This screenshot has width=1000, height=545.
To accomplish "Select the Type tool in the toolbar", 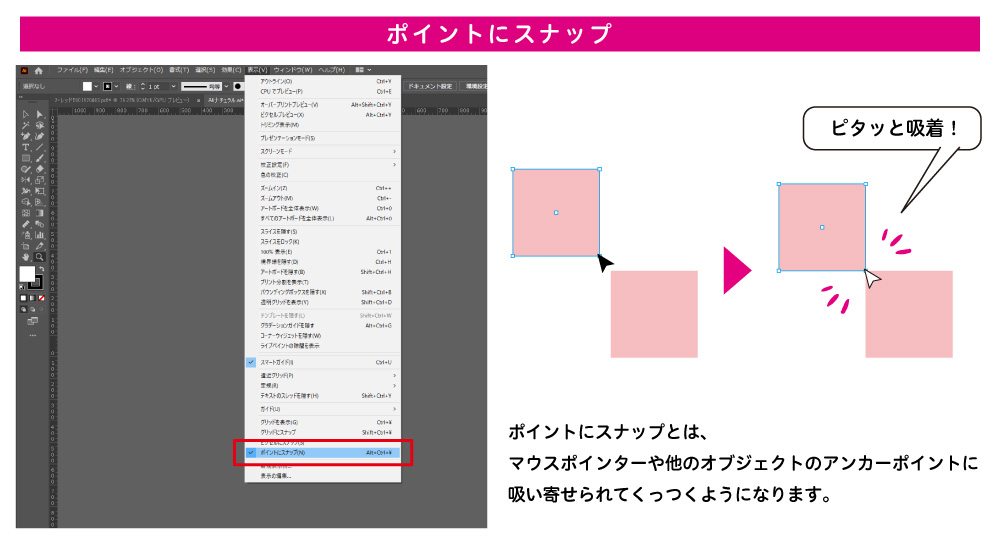I will pos(26,147).
